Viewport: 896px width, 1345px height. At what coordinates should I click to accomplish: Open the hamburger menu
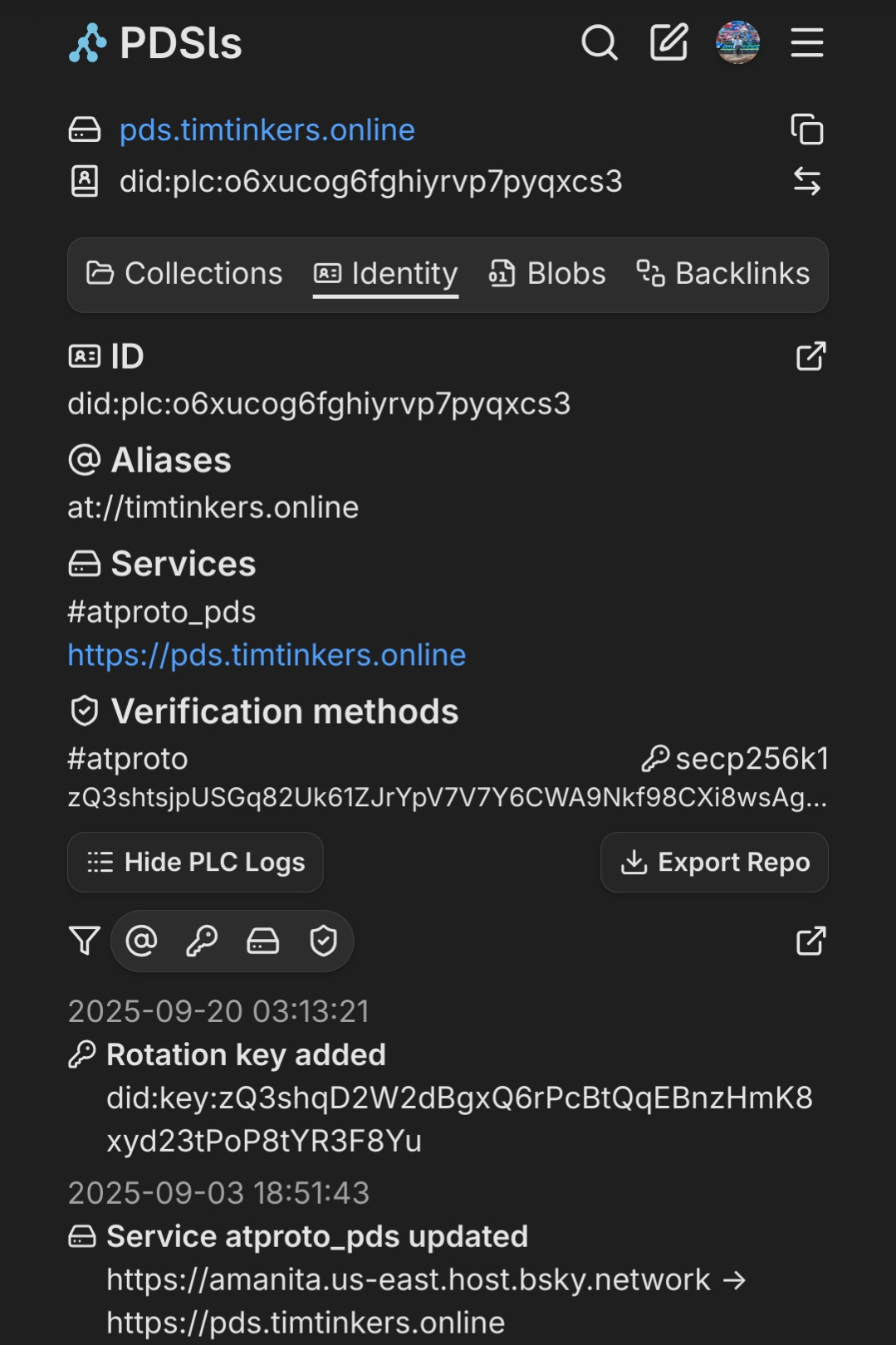(806, 42)
